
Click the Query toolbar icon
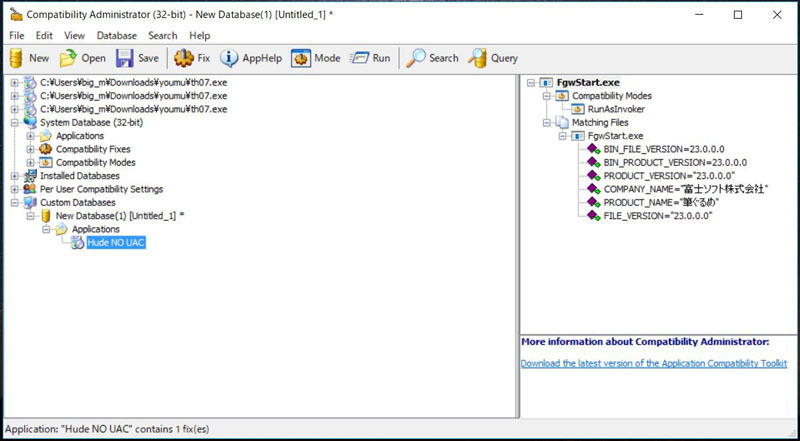tap(478, 58)
